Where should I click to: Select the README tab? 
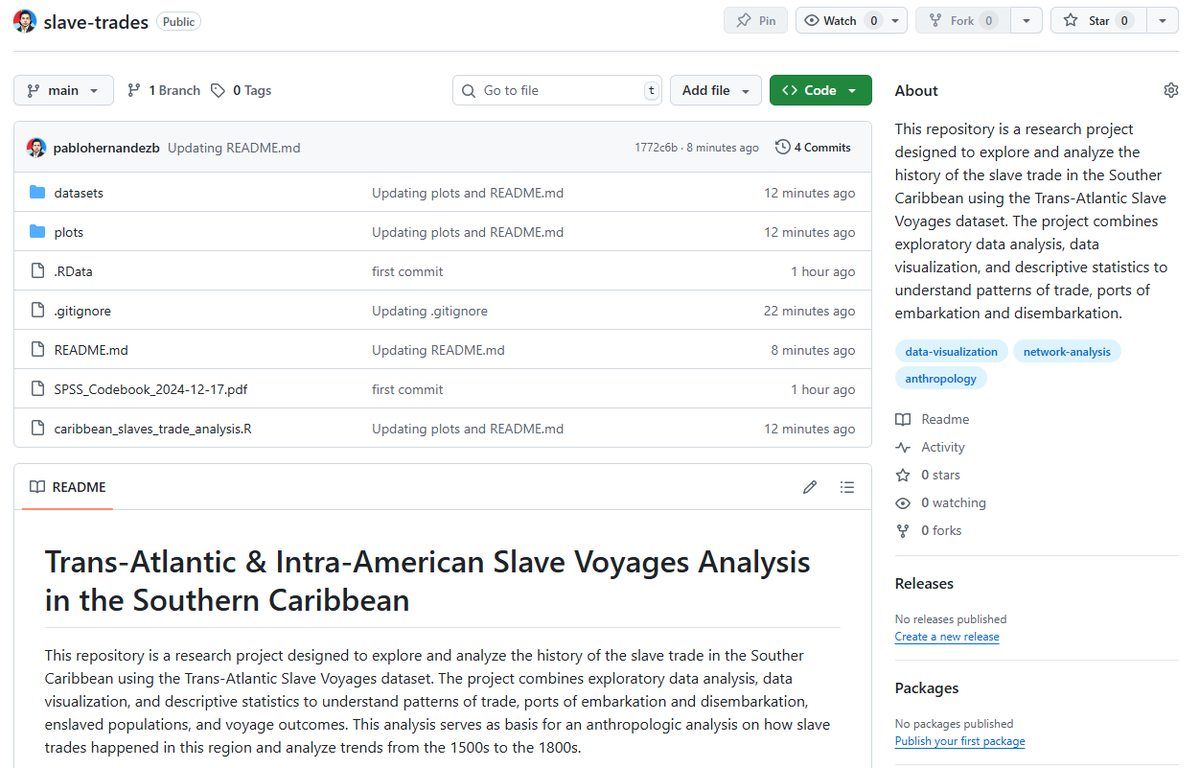pyautogui.click(x=68, y=487)
